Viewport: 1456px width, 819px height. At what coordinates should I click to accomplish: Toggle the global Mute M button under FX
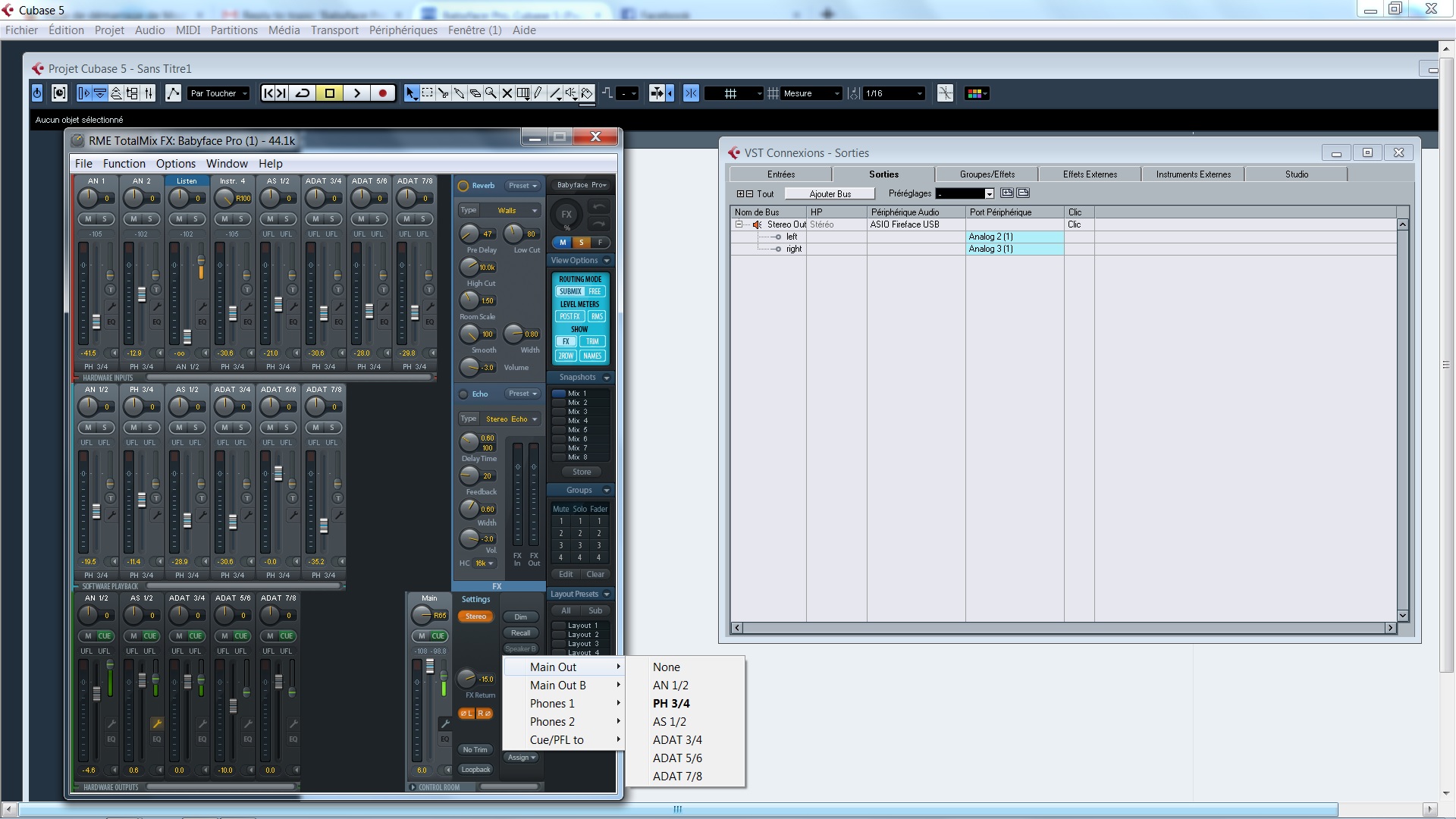pyautogui.click(x=563, y=243)
